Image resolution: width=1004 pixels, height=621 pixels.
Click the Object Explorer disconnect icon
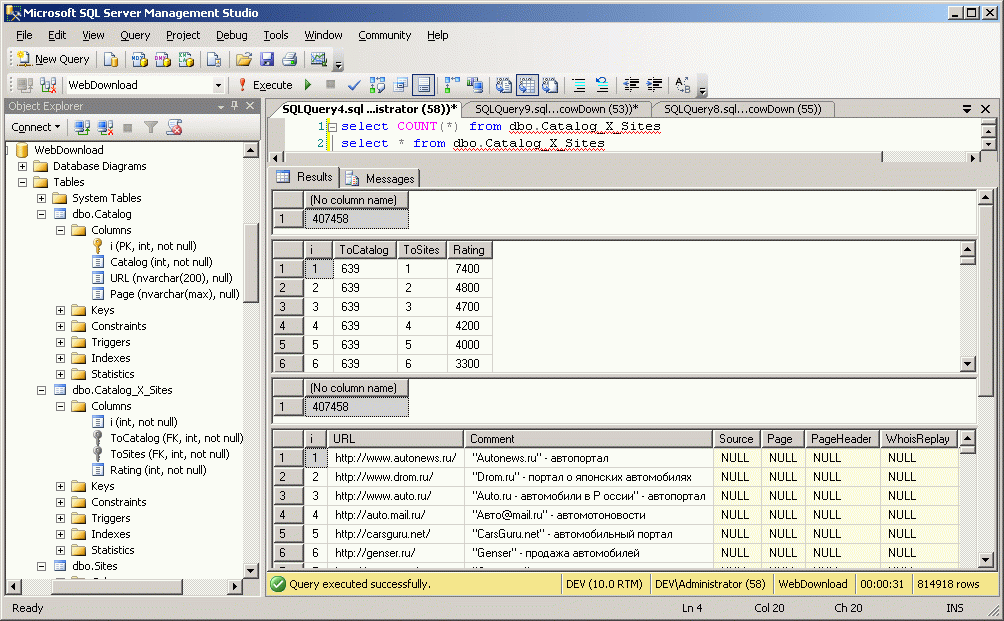pyautogui.click(x=105, y=127)
